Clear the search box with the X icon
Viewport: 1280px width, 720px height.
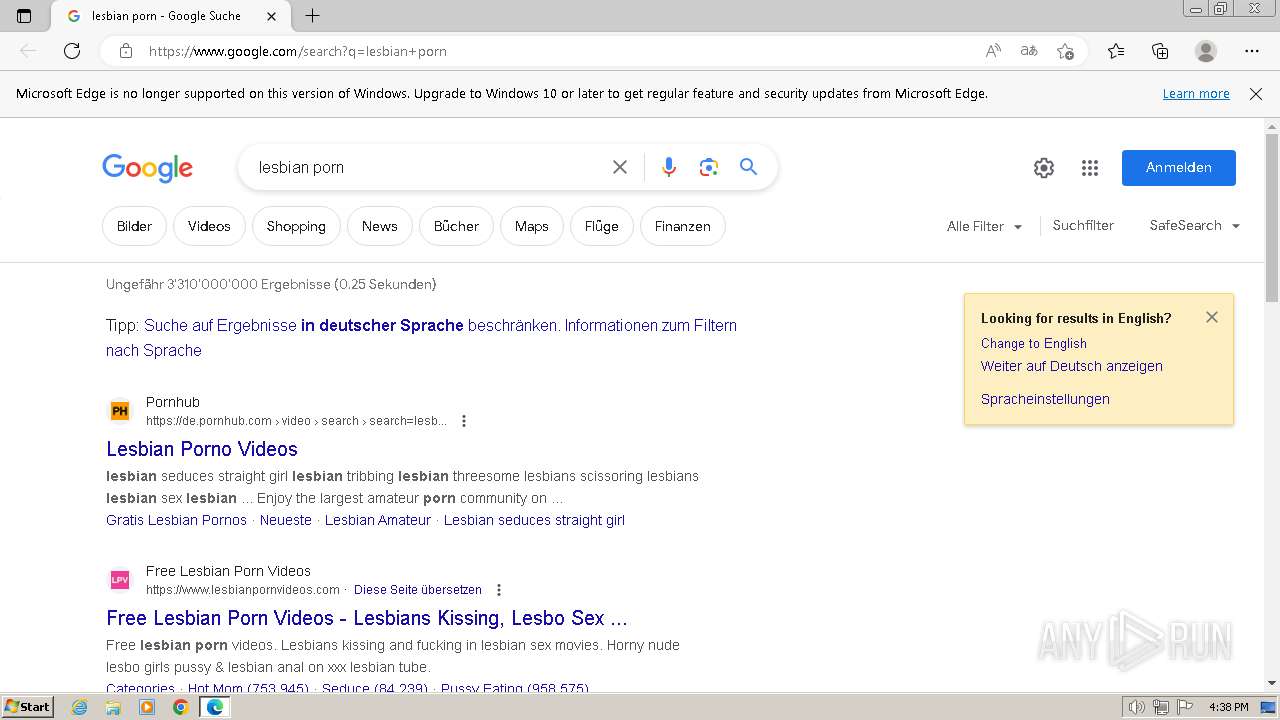click(620, 167)
